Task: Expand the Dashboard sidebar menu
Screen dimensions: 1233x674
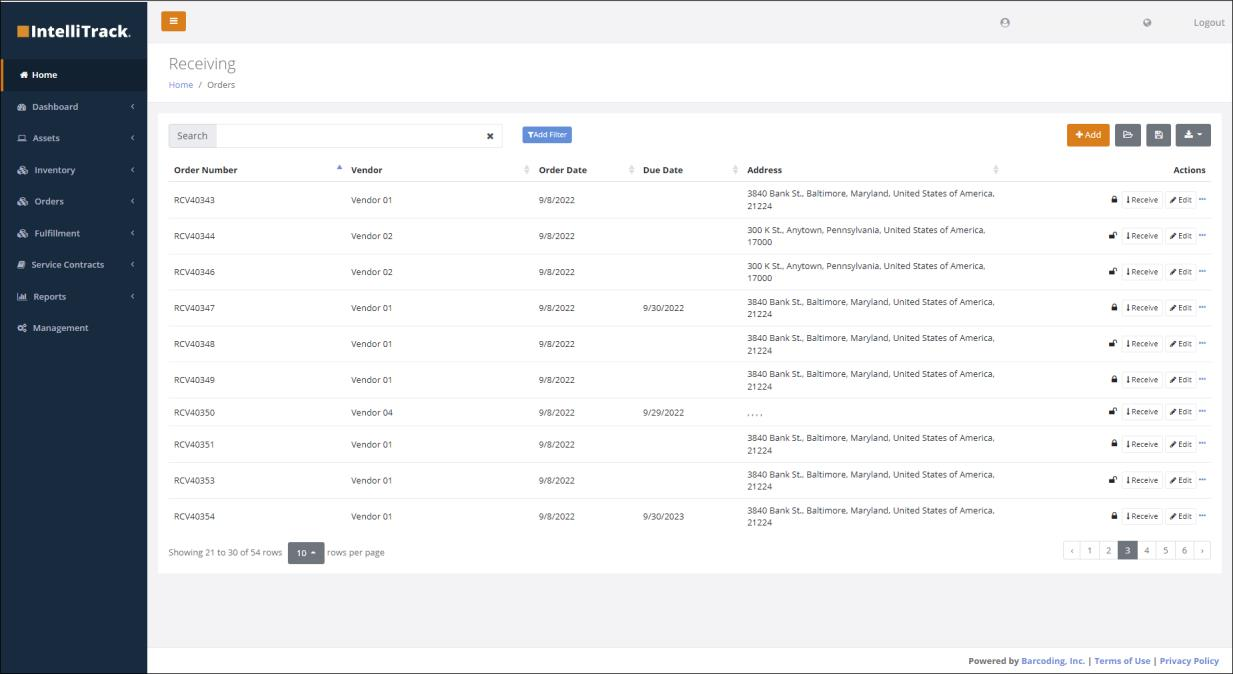Action: pos(74,107)
